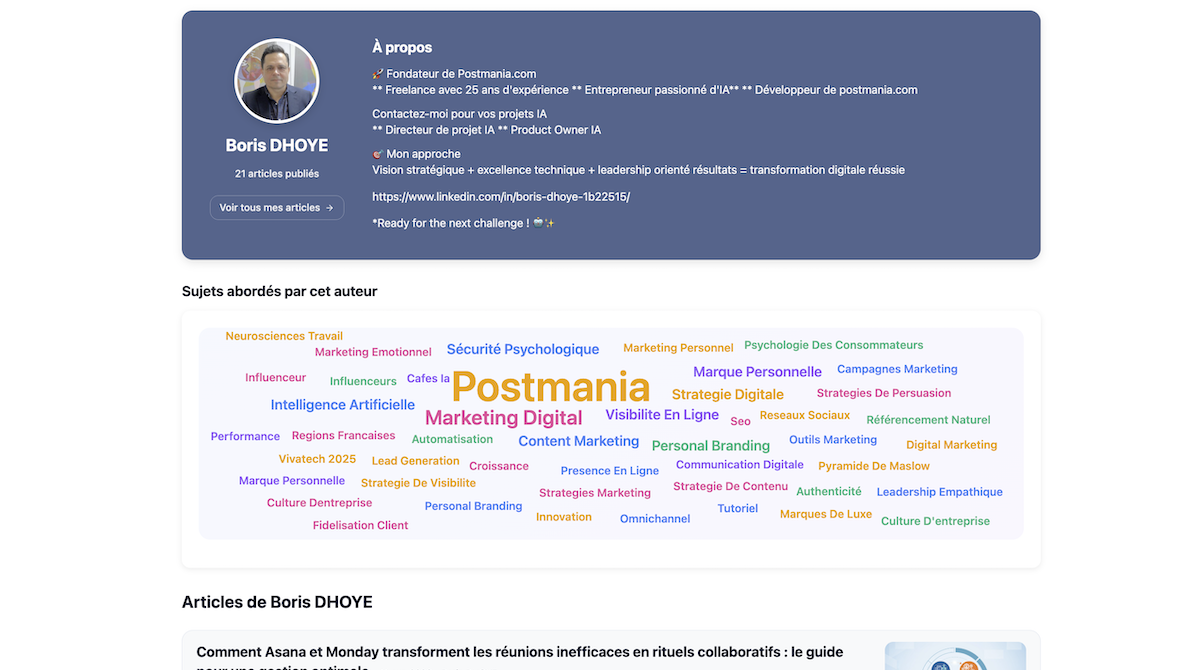The height and width of the screenshot is (670, 1199).
Task: Select the Strategie De Visibilite tag
Action: tap(418, 483)
